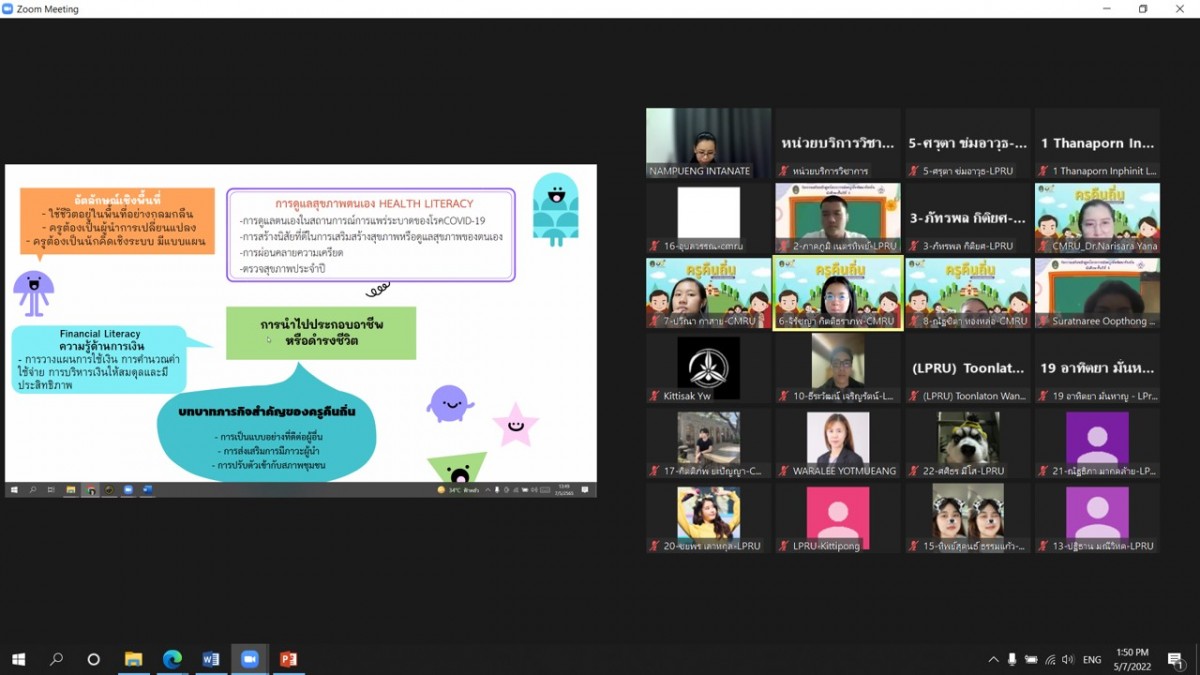Expand the hidden system tray icons
1200x675 pixels.
point(993,660)
